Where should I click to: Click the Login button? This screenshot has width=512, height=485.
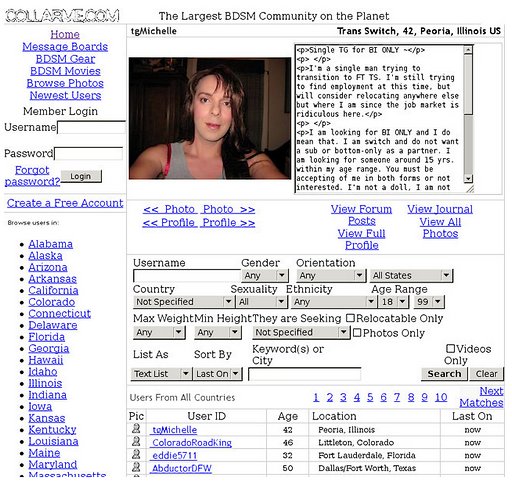tap(81, 176)
